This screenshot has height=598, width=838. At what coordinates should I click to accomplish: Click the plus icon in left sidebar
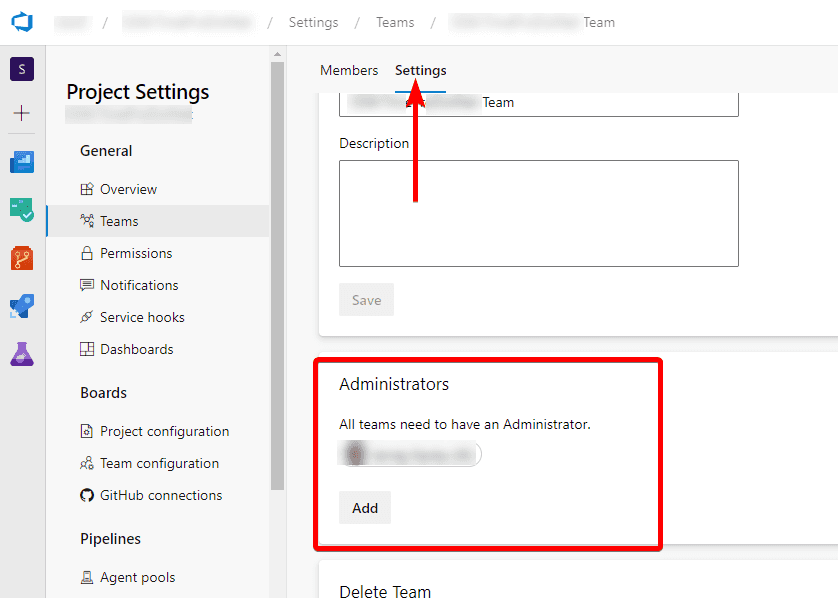coord(22,113)
